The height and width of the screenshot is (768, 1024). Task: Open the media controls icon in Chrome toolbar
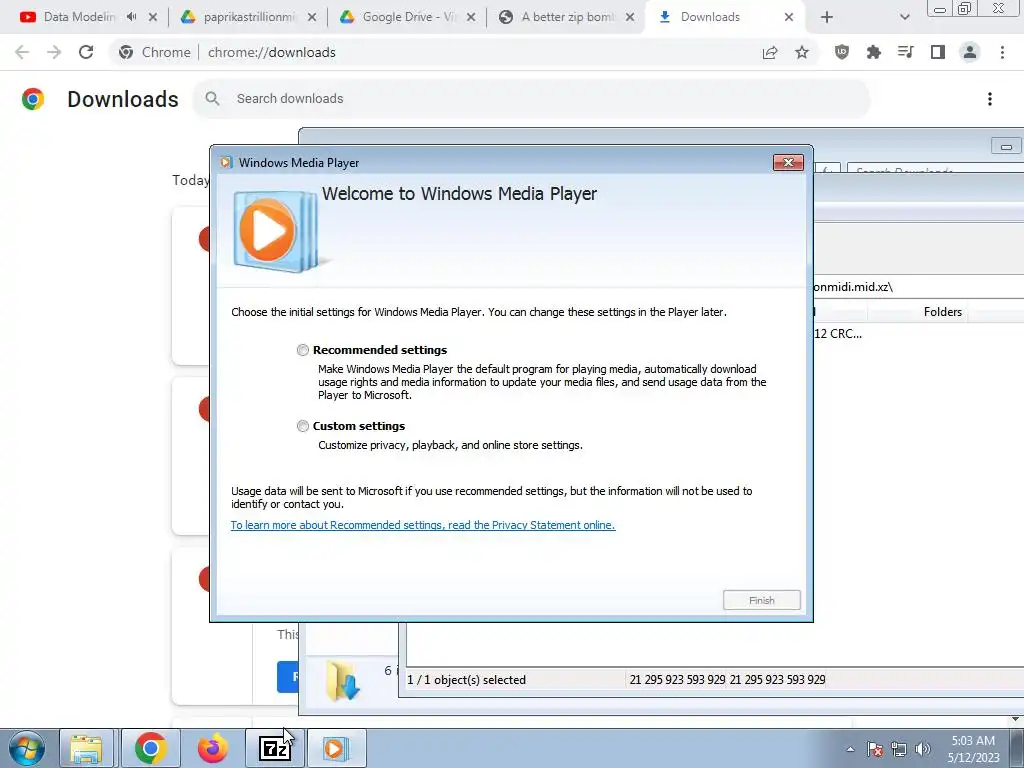pos(906,52)
